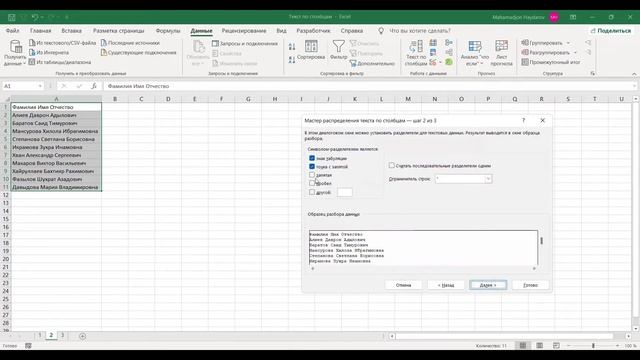The height and width of the screenshot is (360, 640).
Task: Click the Tell me (Что вы хотите сделать) box
Action: tap(420, 31)
